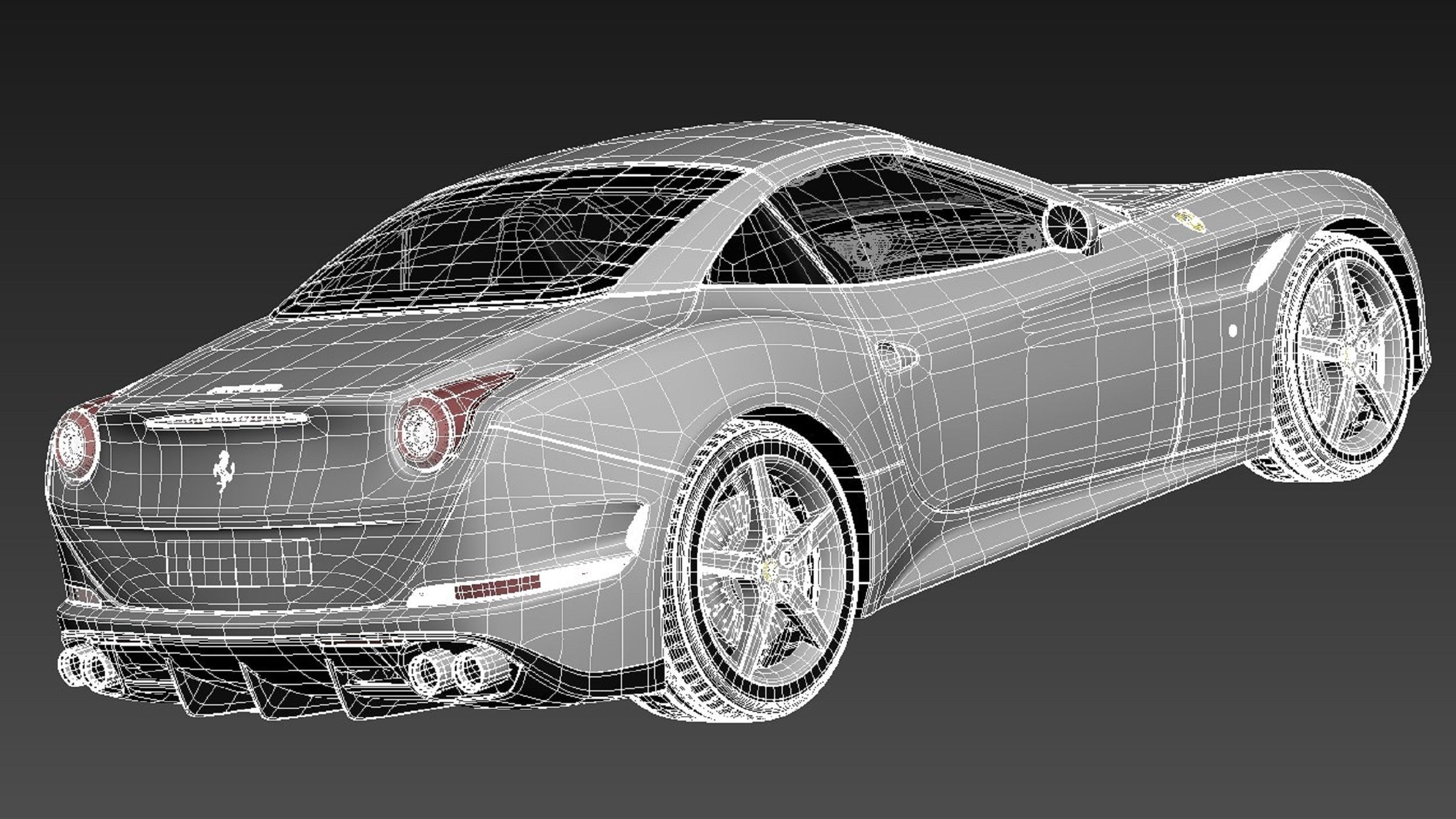Select the right round red taillight

click(419, 430)
